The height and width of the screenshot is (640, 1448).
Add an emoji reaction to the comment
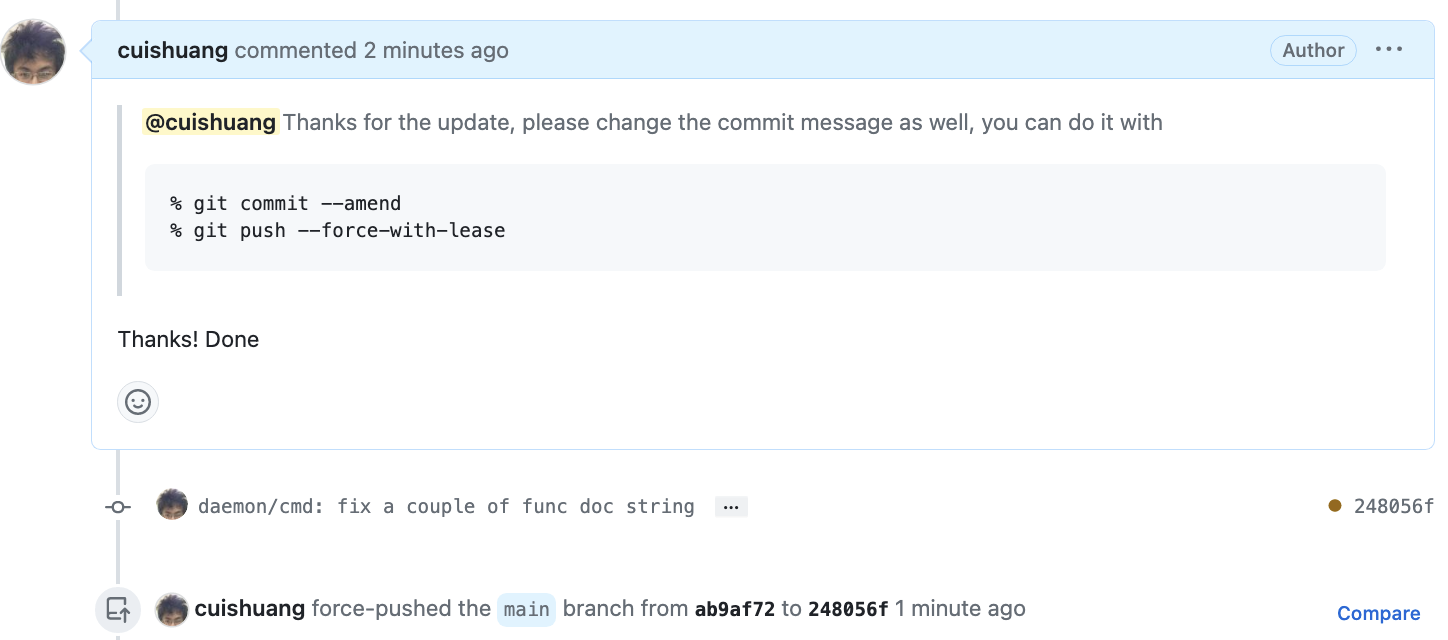(138, 402)
